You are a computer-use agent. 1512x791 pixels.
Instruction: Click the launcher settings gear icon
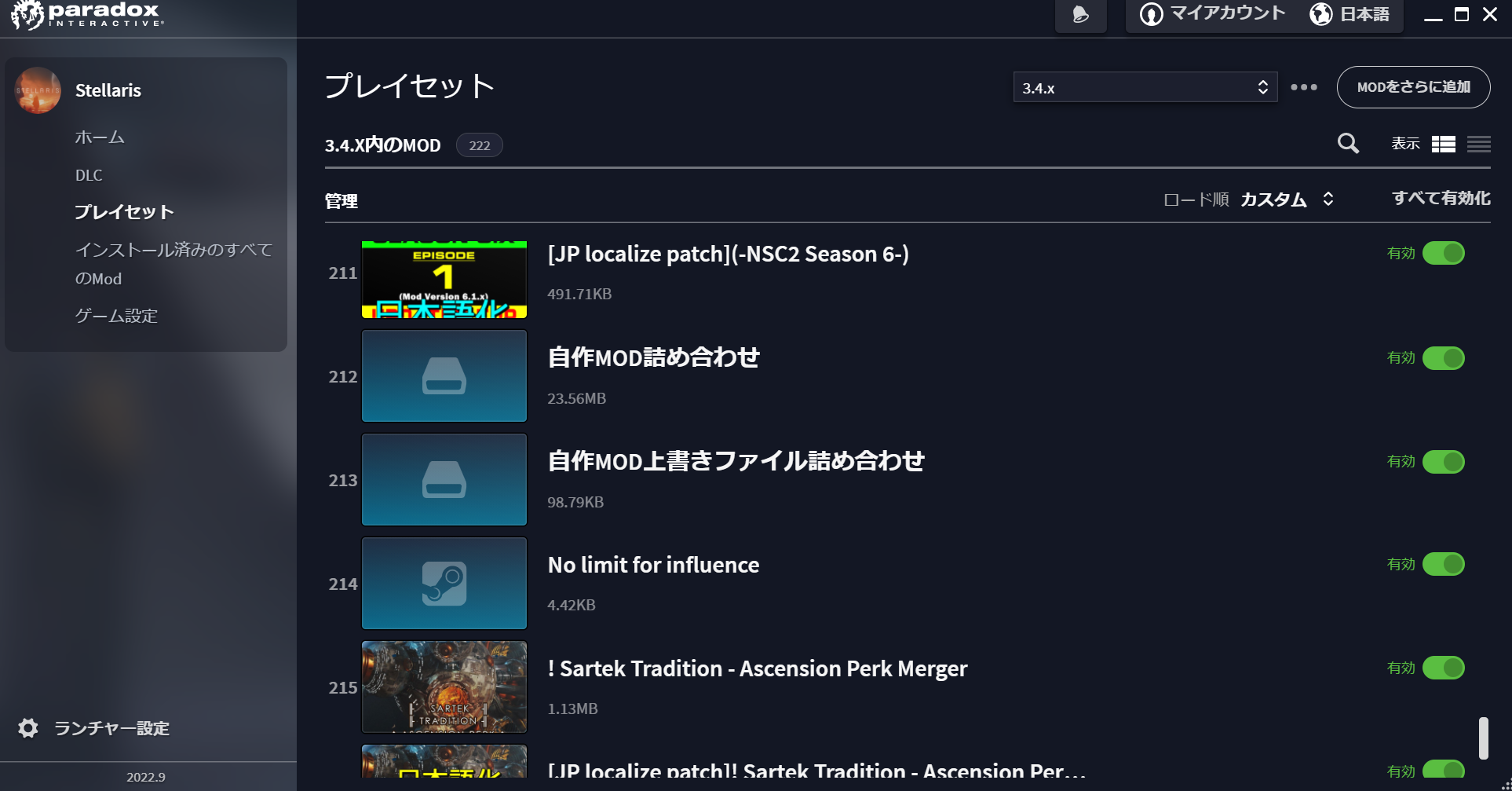point(28,728)
